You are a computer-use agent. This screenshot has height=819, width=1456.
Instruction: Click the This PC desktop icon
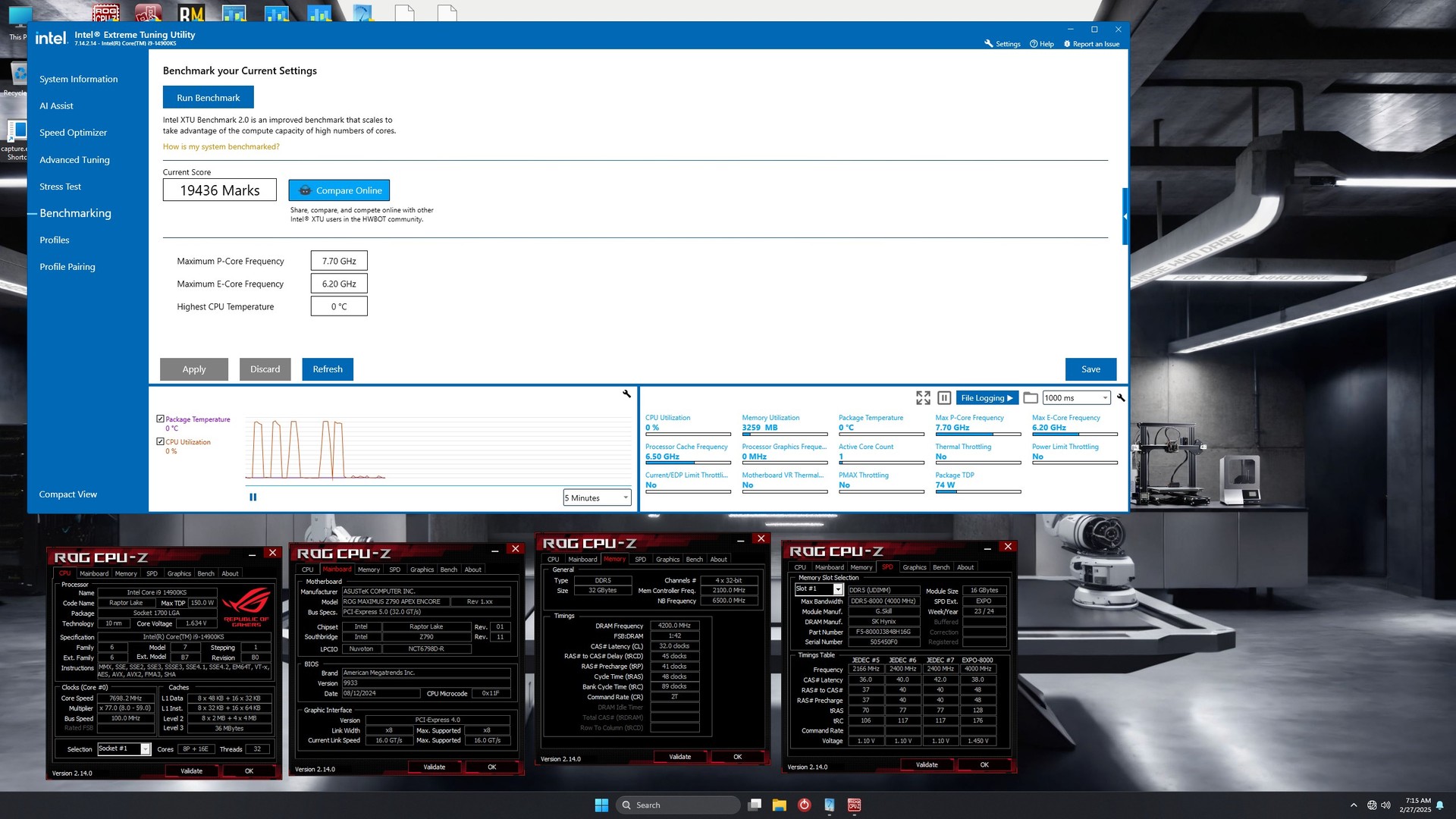18,21
